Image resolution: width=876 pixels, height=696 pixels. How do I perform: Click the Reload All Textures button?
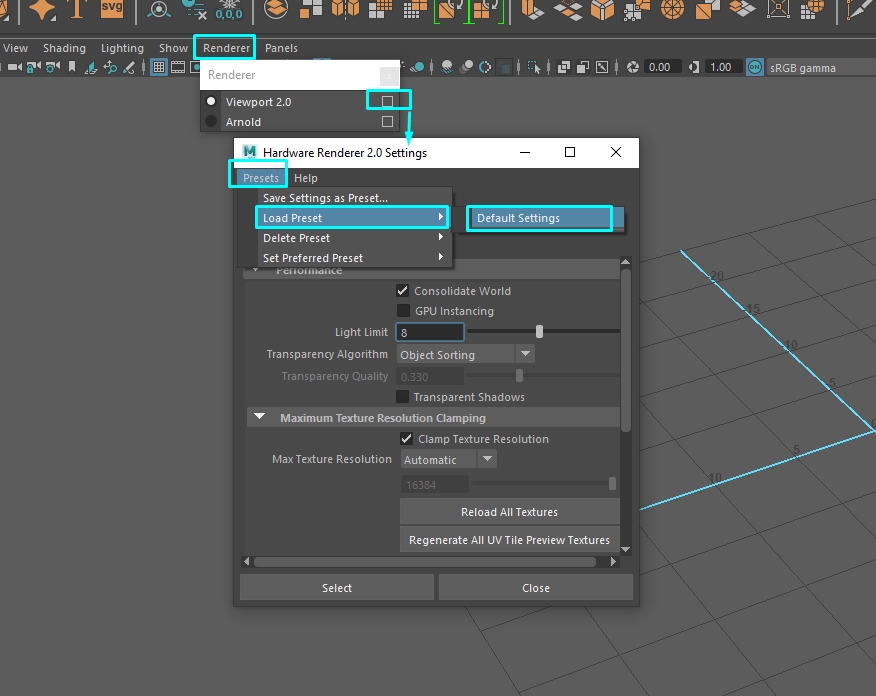(x=510, y=512)
